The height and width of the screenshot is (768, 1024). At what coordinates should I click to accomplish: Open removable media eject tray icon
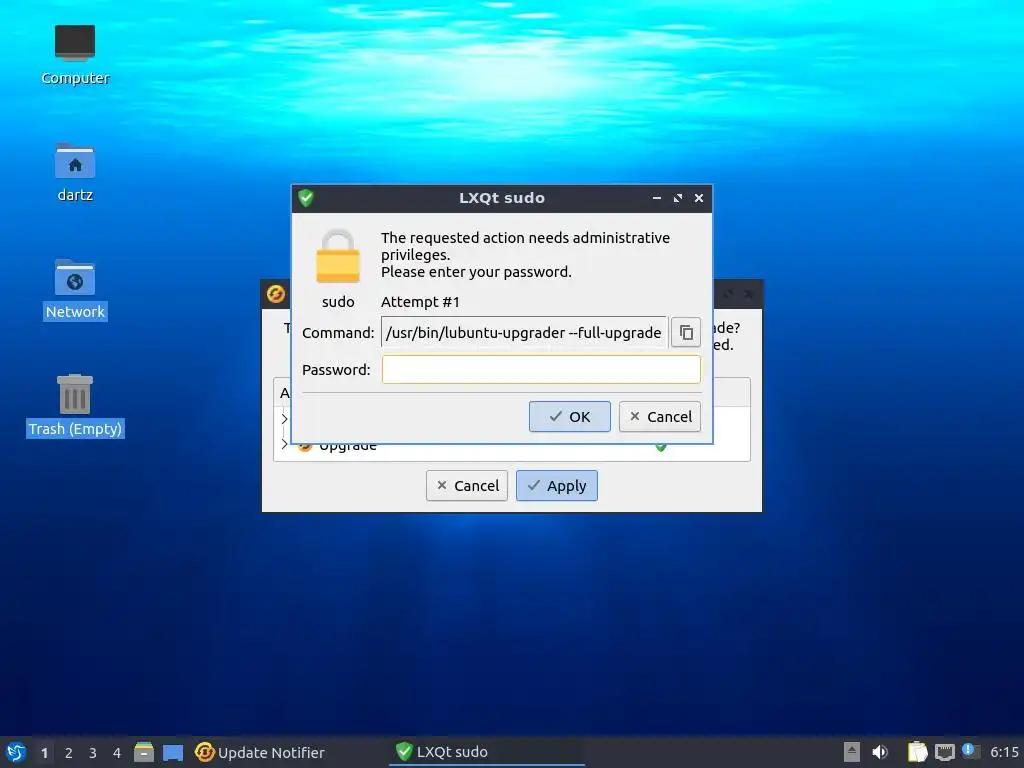tap(851, 752)
